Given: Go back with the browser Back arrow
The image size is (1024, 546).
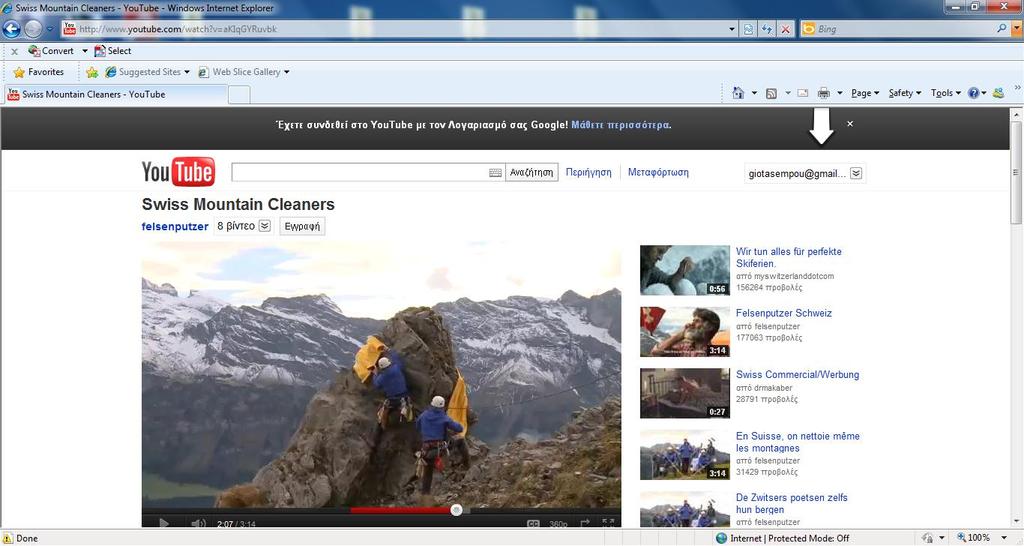Looking at the screenshot, I should click(12, 29).
